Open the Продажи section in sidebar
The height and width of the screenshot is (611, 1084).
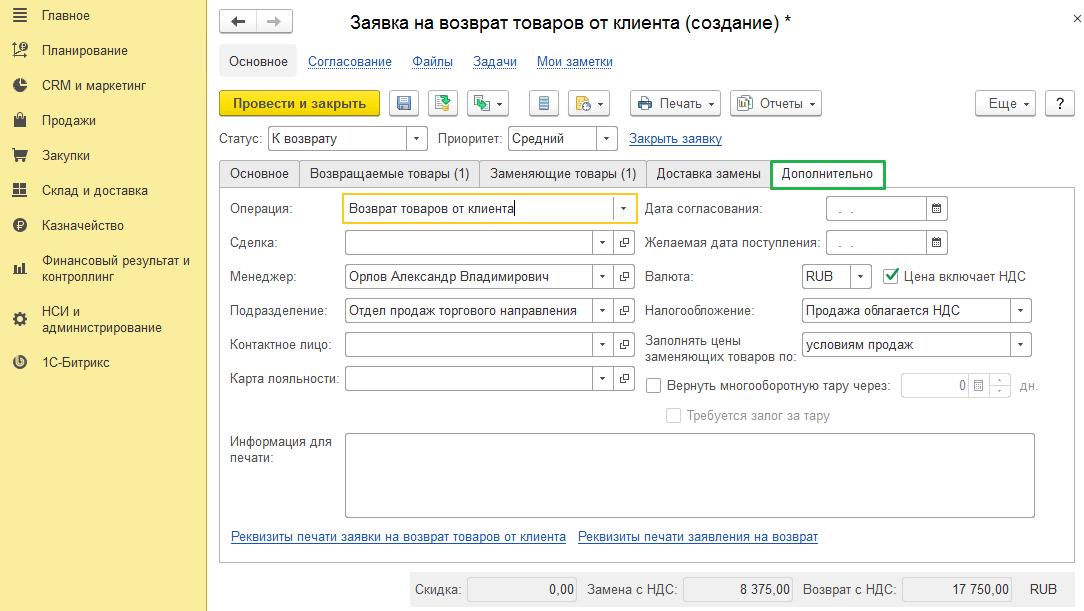pos(69,121)
